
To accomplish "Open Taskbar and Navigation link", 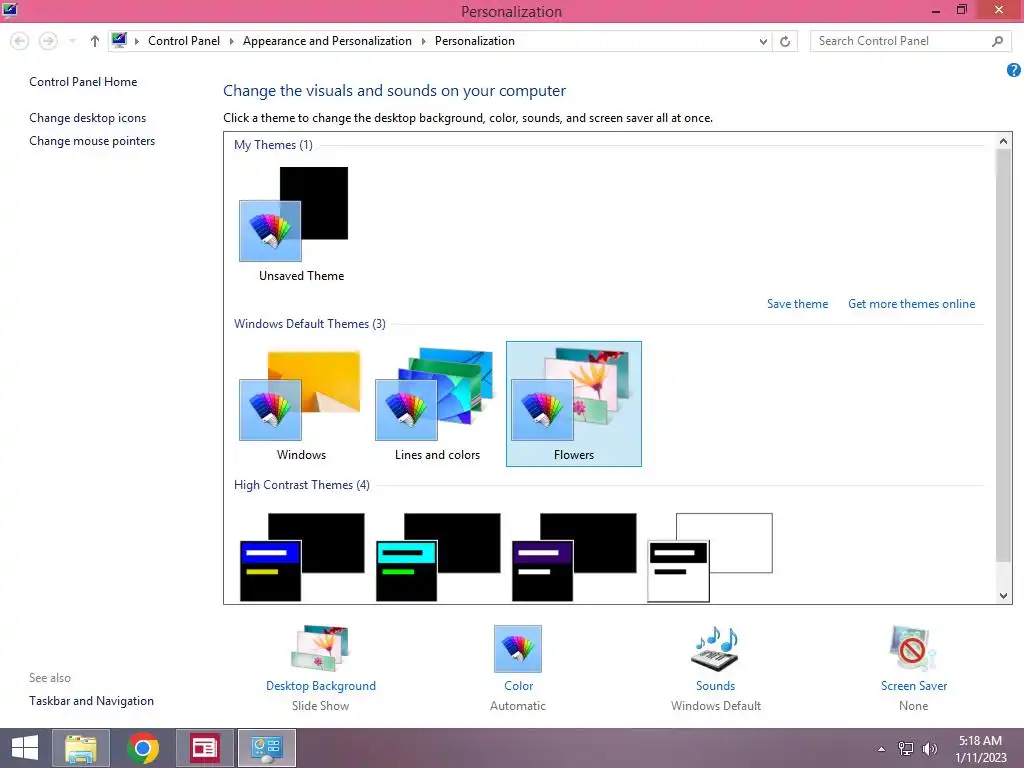I will [91, 701].
